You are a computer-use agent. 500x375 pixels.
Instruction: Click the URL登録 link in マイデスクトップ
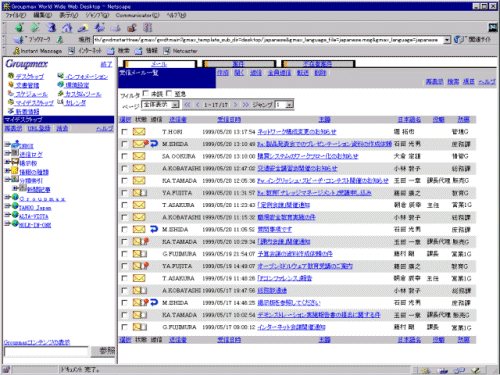pos(39,128)
